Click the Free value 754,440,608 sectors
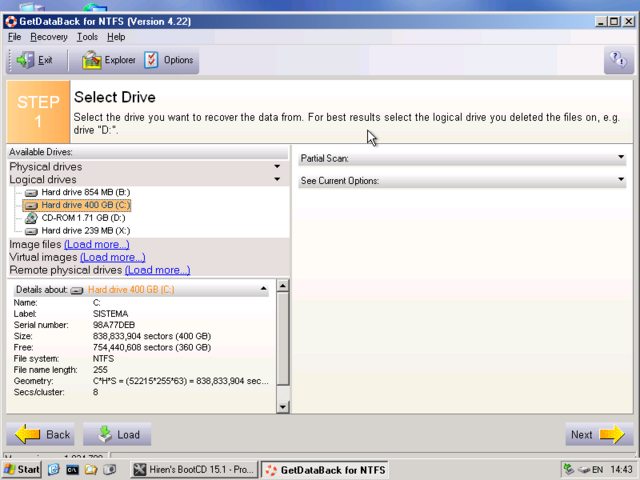 pos(152,347)
